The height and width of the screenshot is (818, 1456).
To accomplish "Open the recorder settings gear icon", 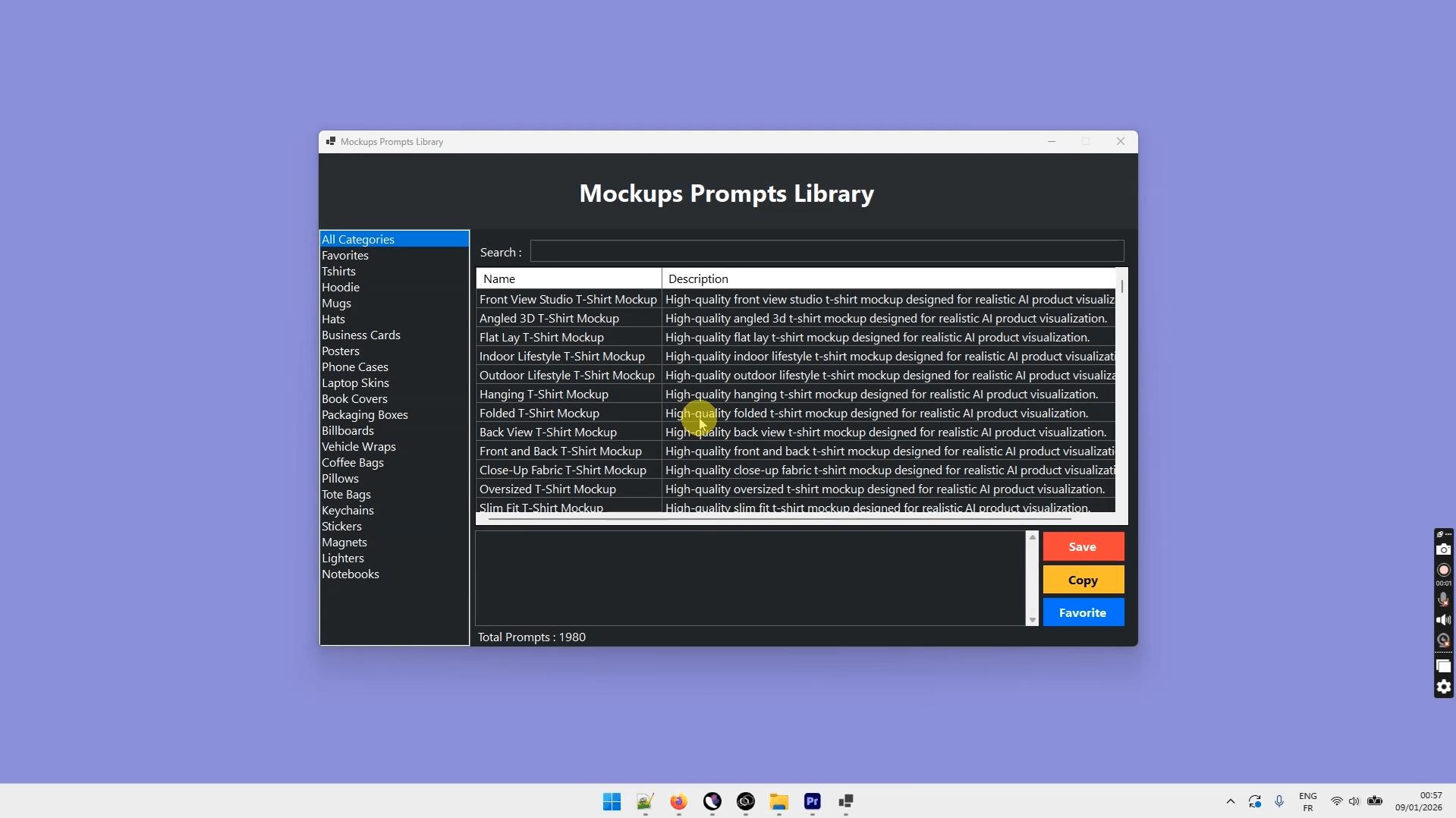I will (1443, 687).
